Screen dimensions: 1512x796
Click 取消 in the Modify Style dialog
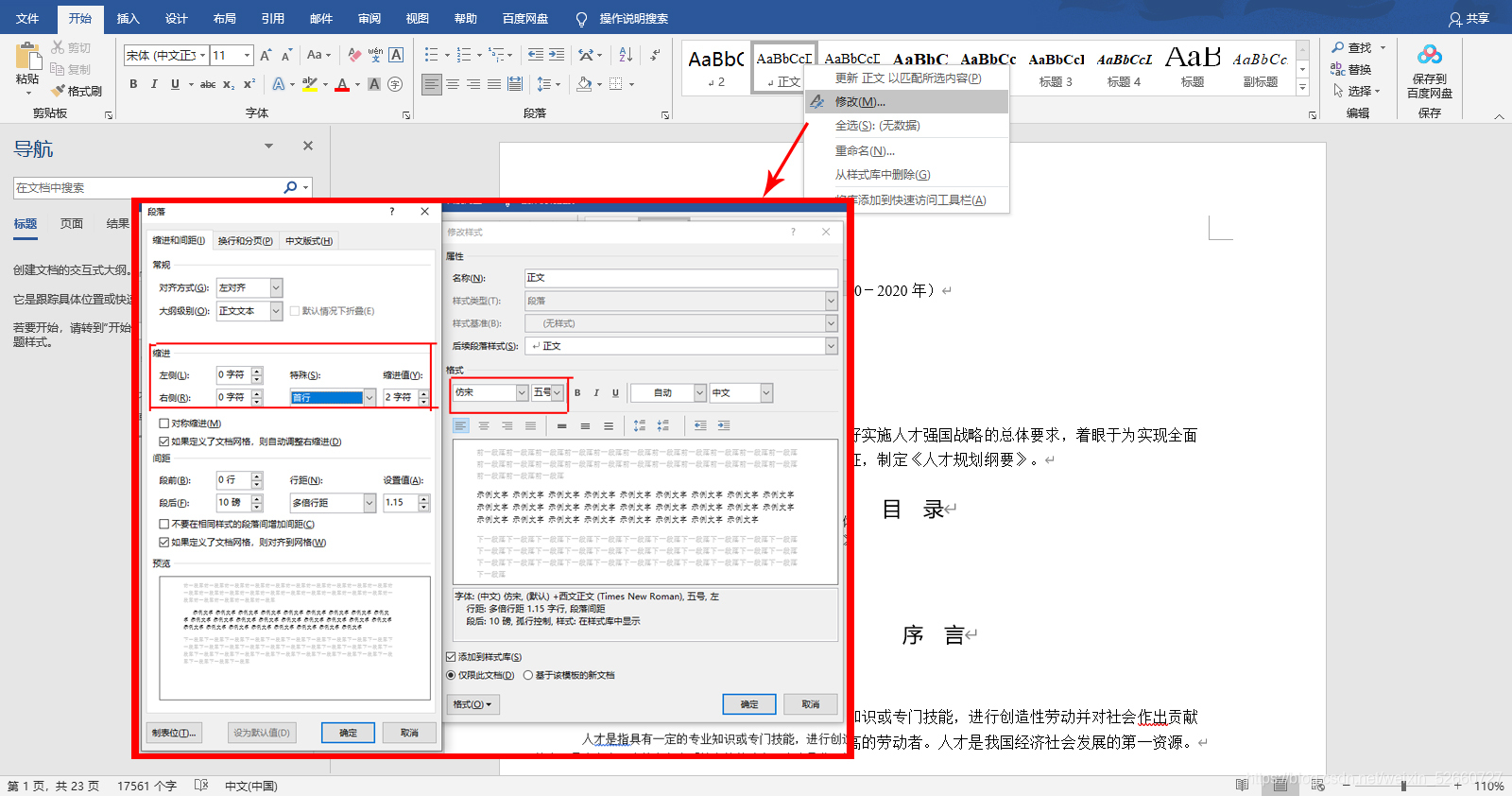click(811, 704)
